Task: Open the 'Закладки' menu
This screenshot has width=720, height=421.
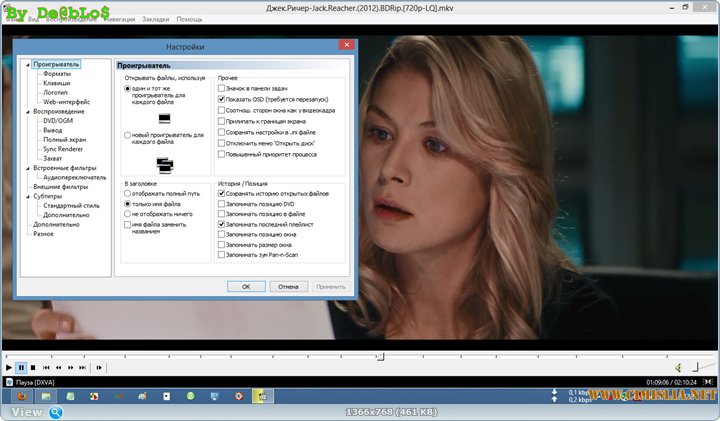Action: [x=155, y=19]
